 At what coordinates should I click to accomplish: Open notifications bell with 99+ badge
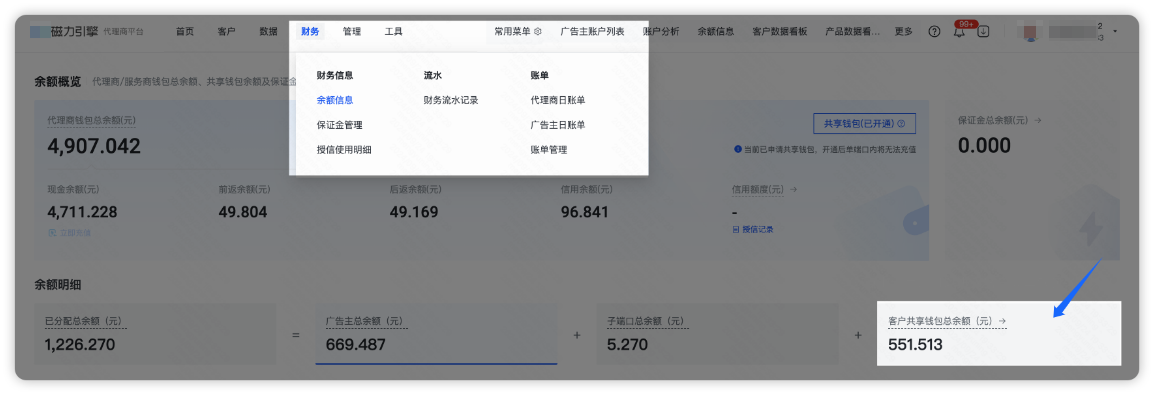click(x=960, y=30)
